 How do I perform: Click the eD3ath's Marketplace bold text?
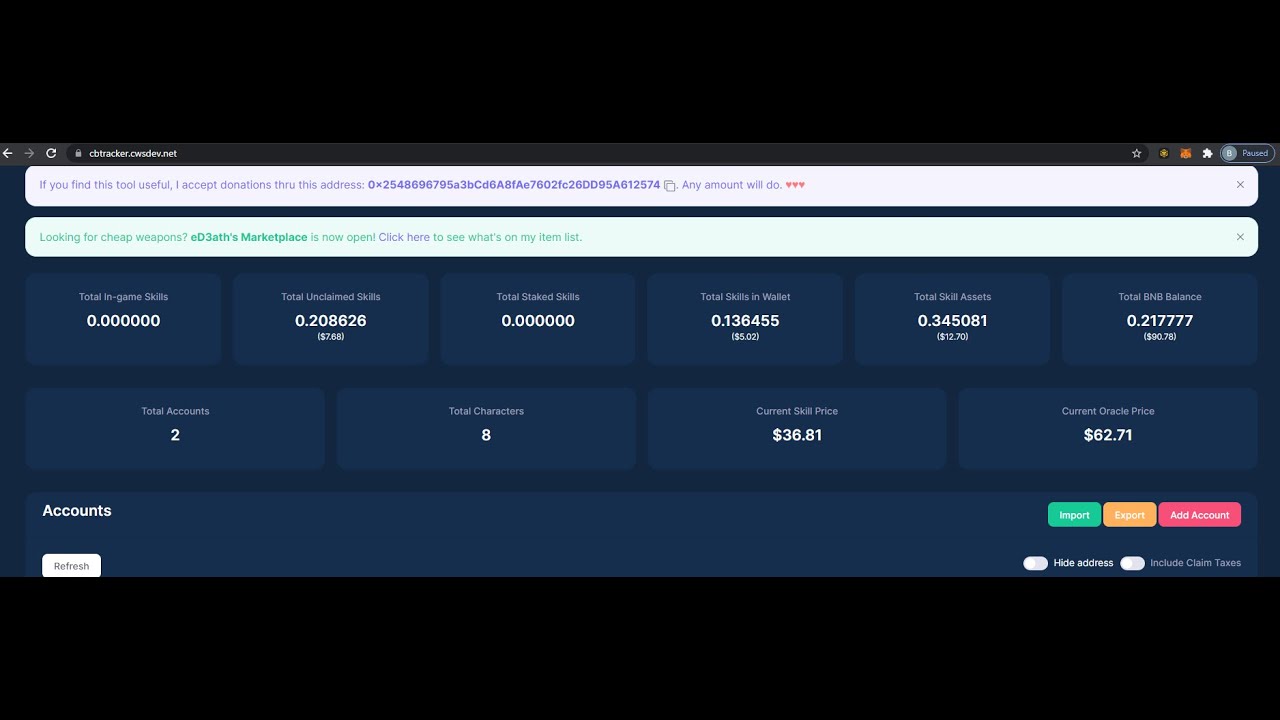[249, 237]
